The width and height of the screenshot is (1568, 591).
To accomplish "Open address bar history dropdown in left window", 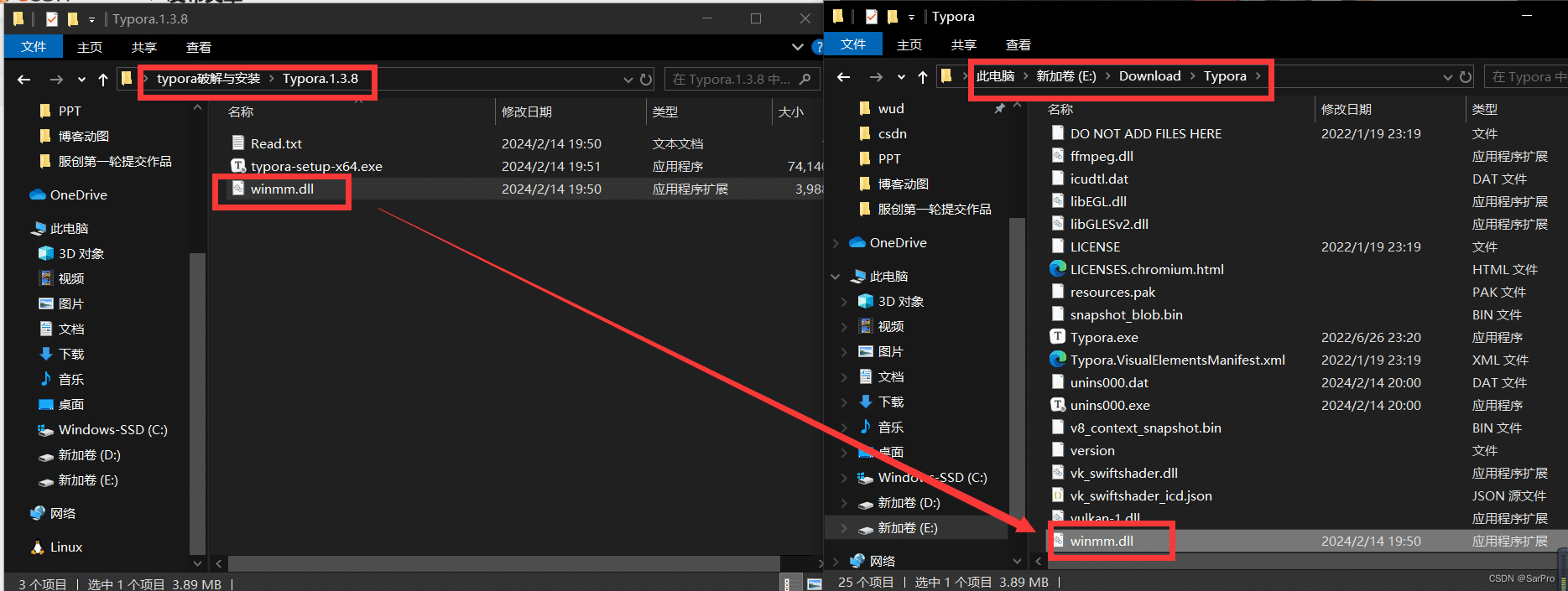I will [628, 80].
